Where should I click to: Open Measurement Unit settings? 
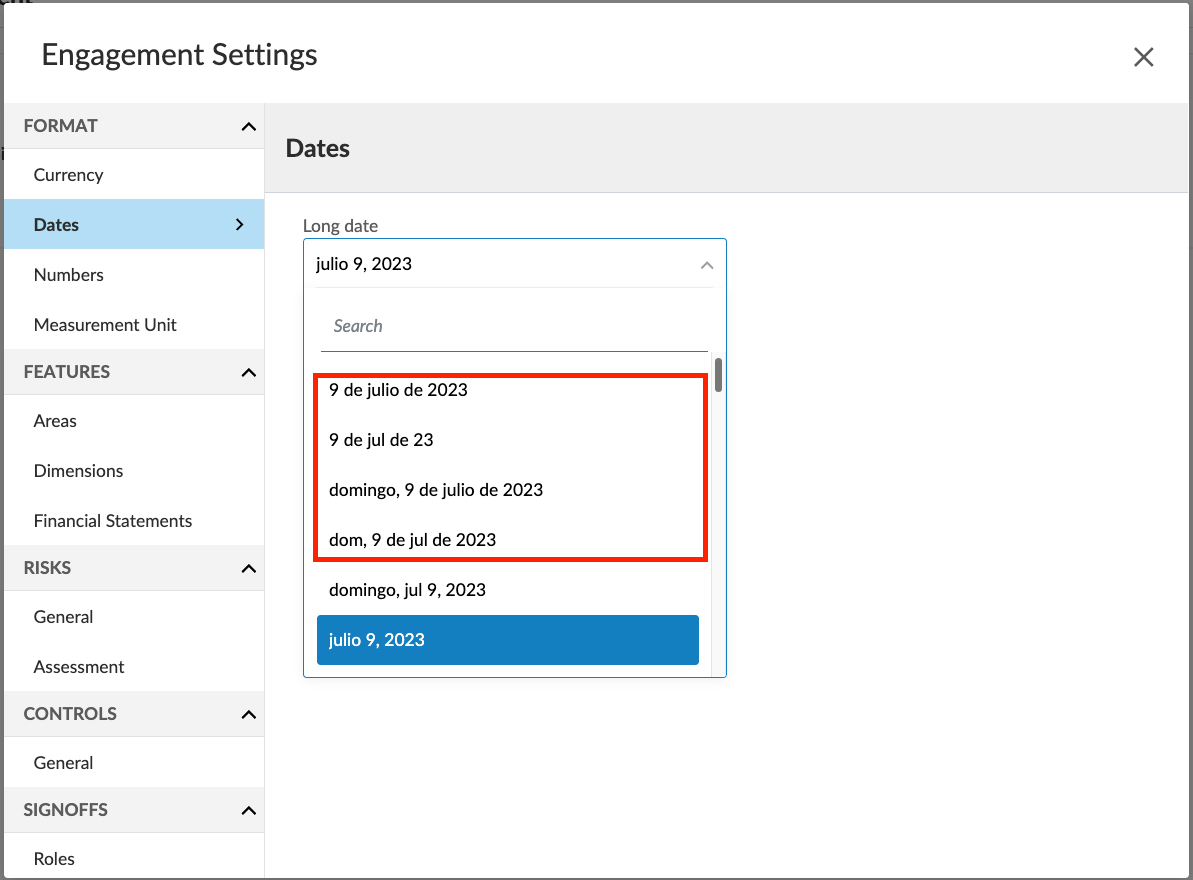click(x=134, y=325)
